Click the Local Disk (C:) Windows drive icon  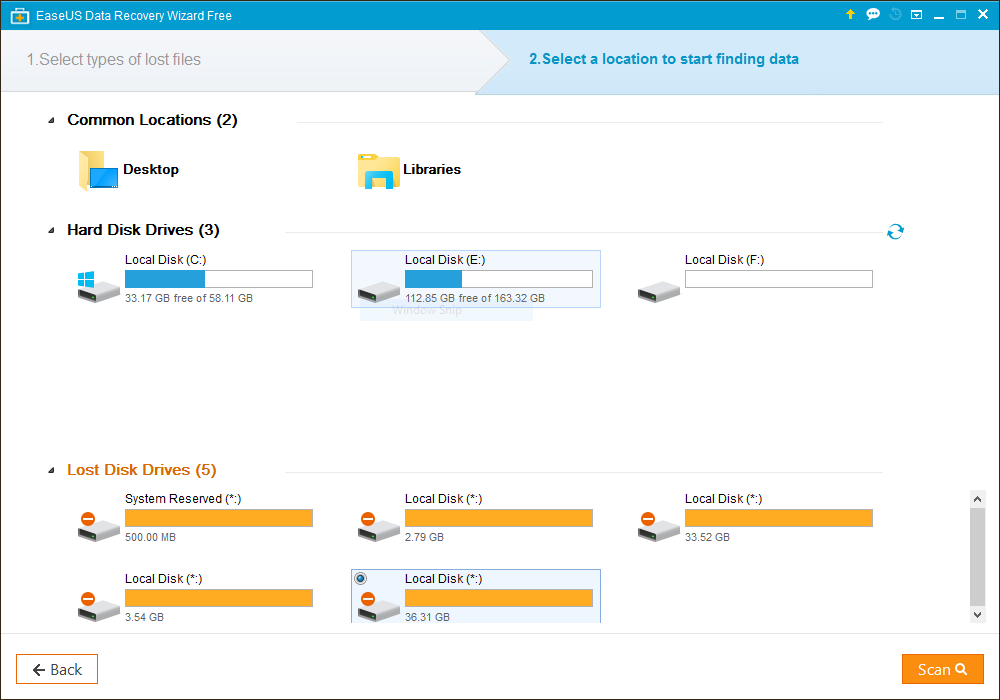click(98, 286)
